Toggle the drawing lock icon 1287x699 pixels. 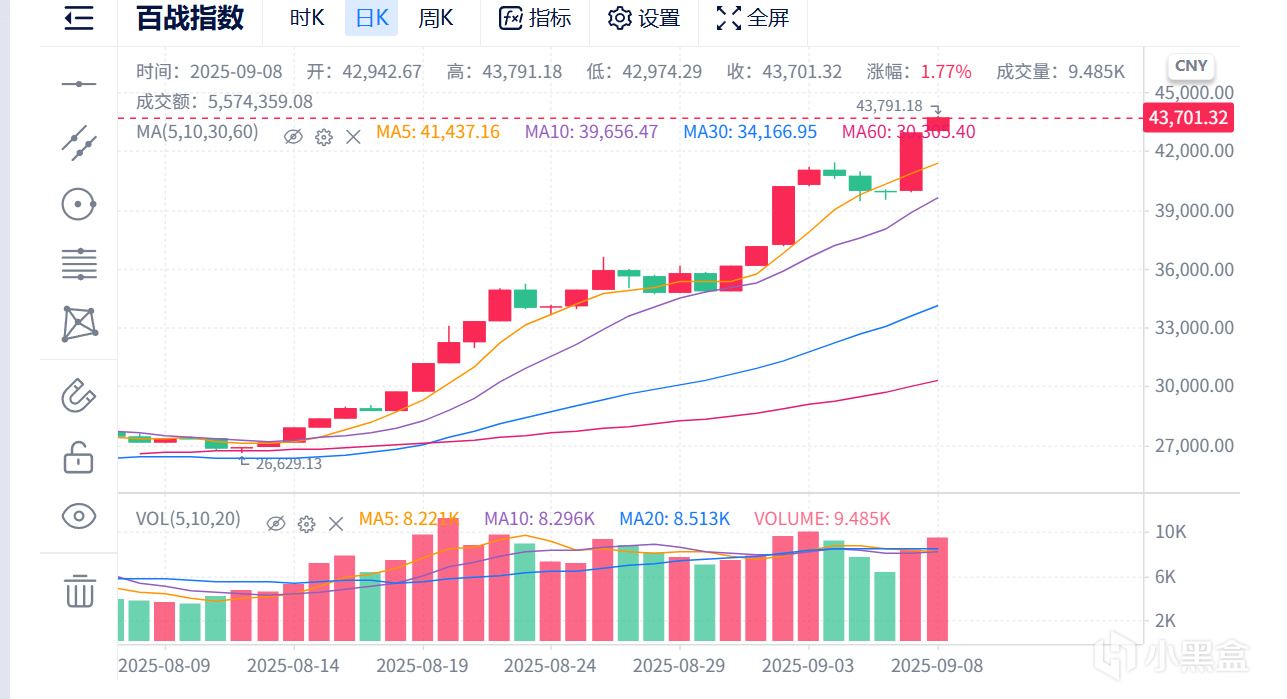79,458
